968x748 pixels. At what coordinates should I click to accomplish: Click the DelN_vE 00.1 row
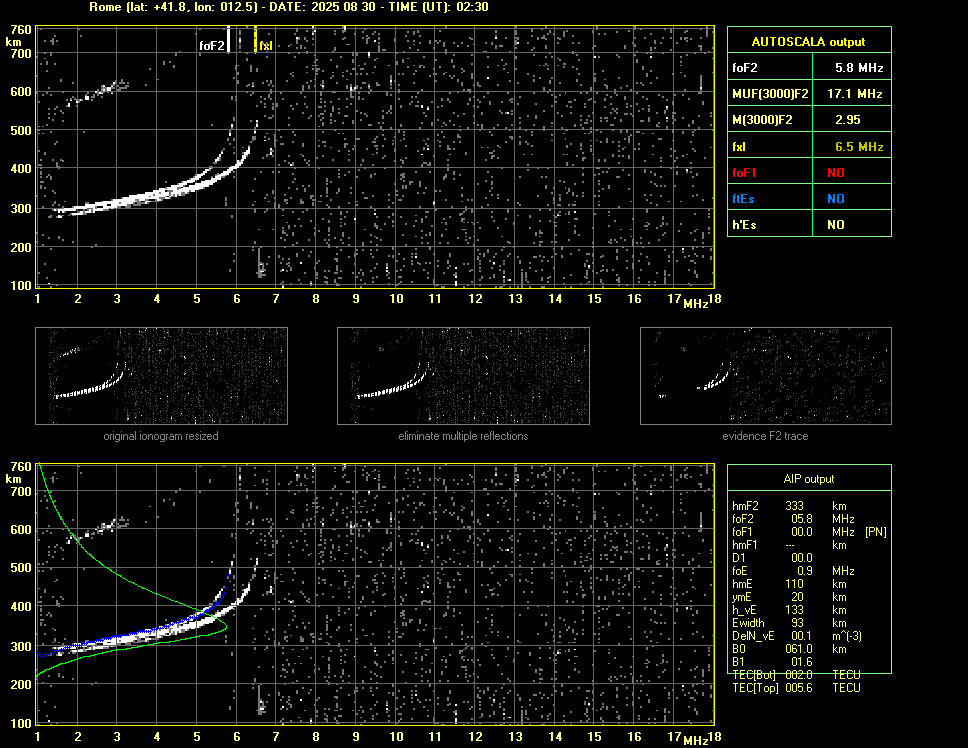(x=797, y=636)
